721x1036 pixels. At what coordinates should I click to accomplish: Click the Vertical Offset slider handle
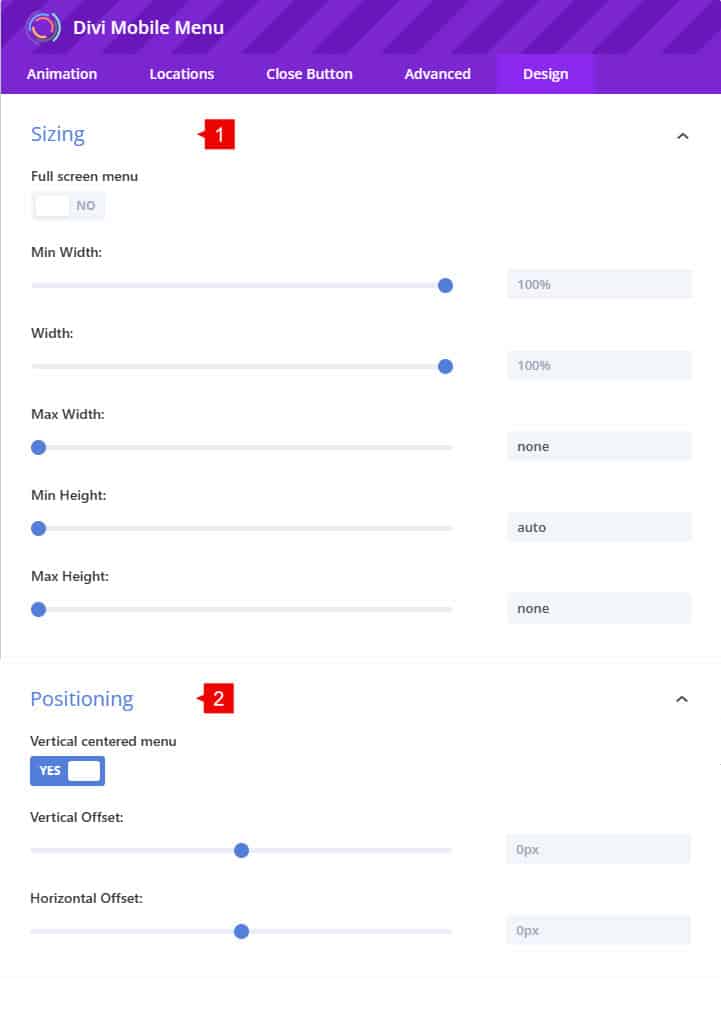(241, 850)
